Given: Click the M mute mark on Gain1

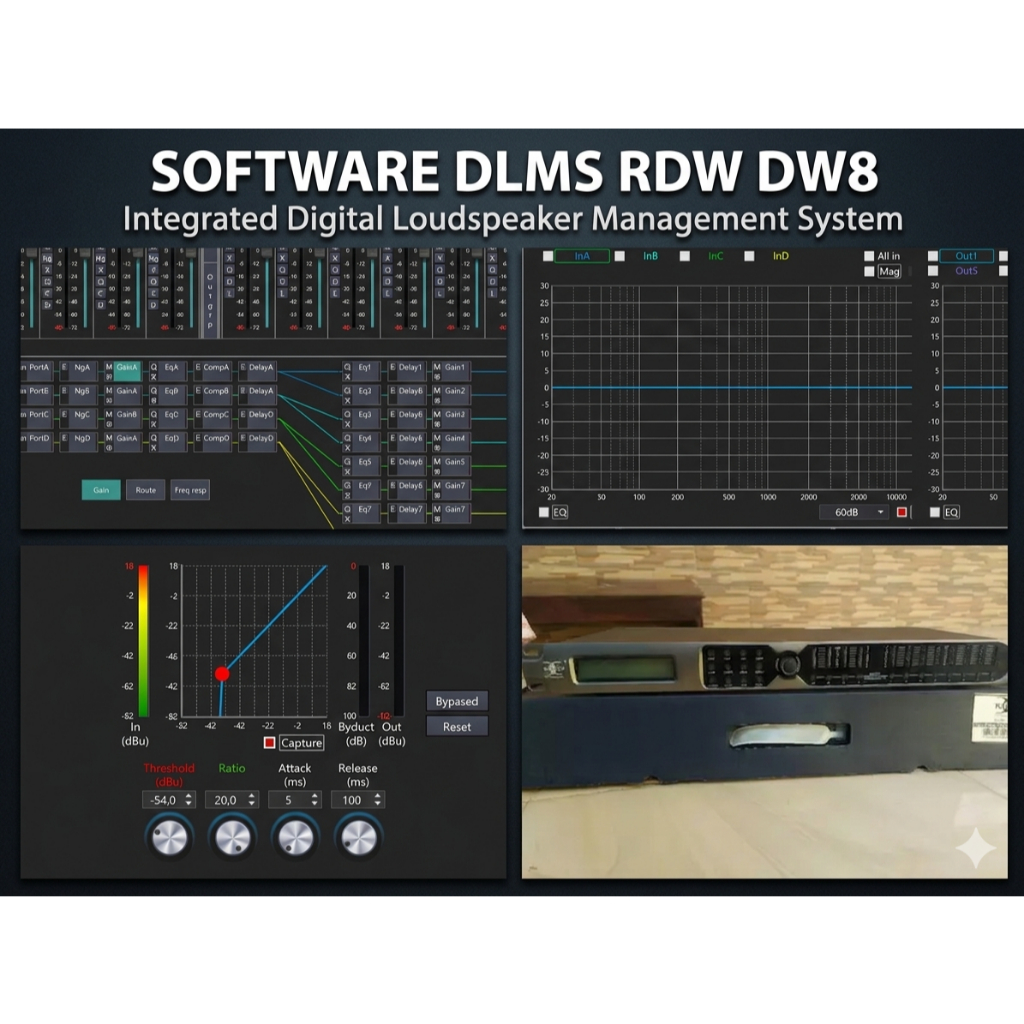Looking at the screenshot, I should (x=437, y=368).
